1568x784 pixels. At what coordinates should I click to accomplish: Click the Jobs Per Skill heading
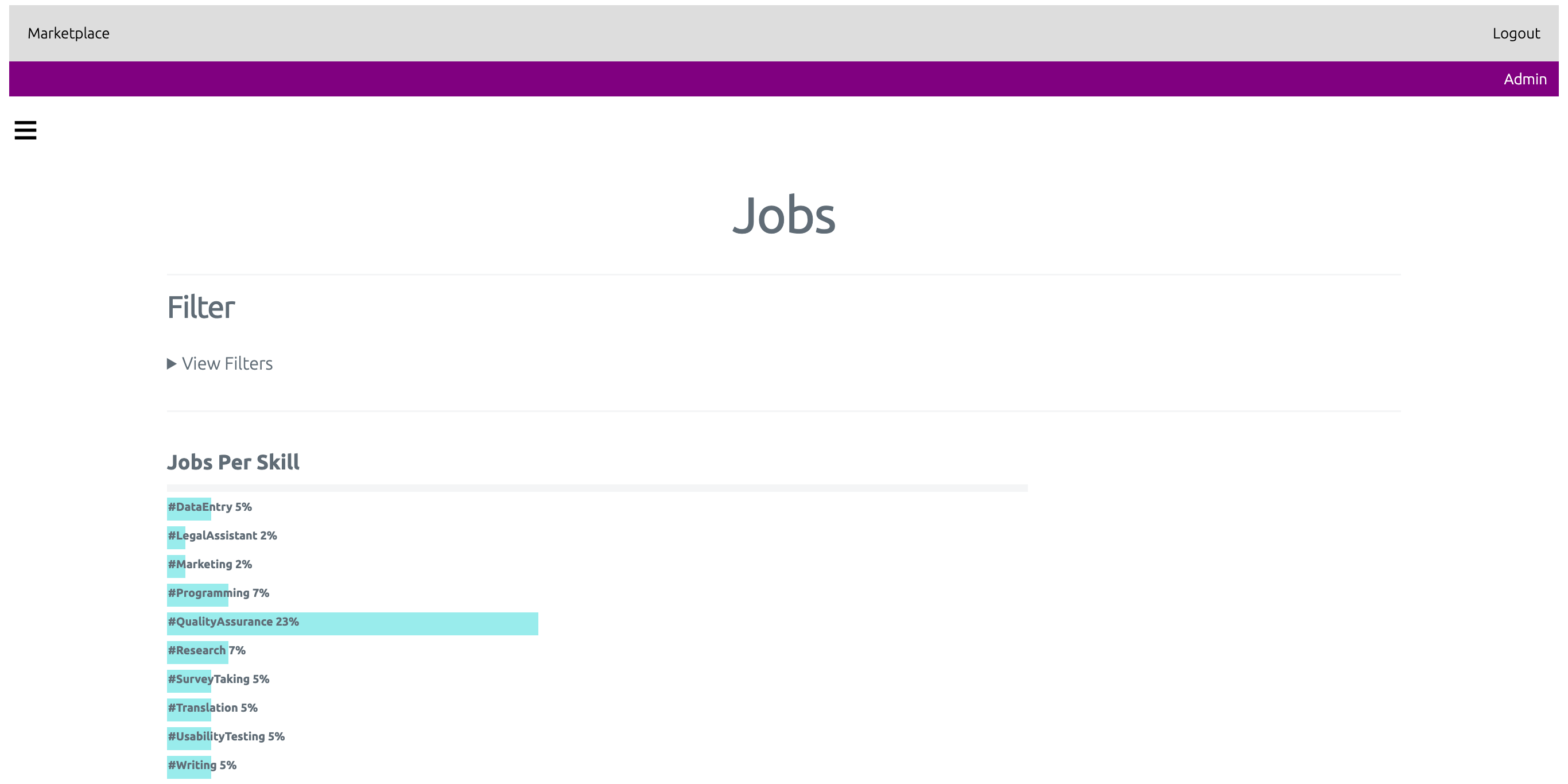point(233,463)
